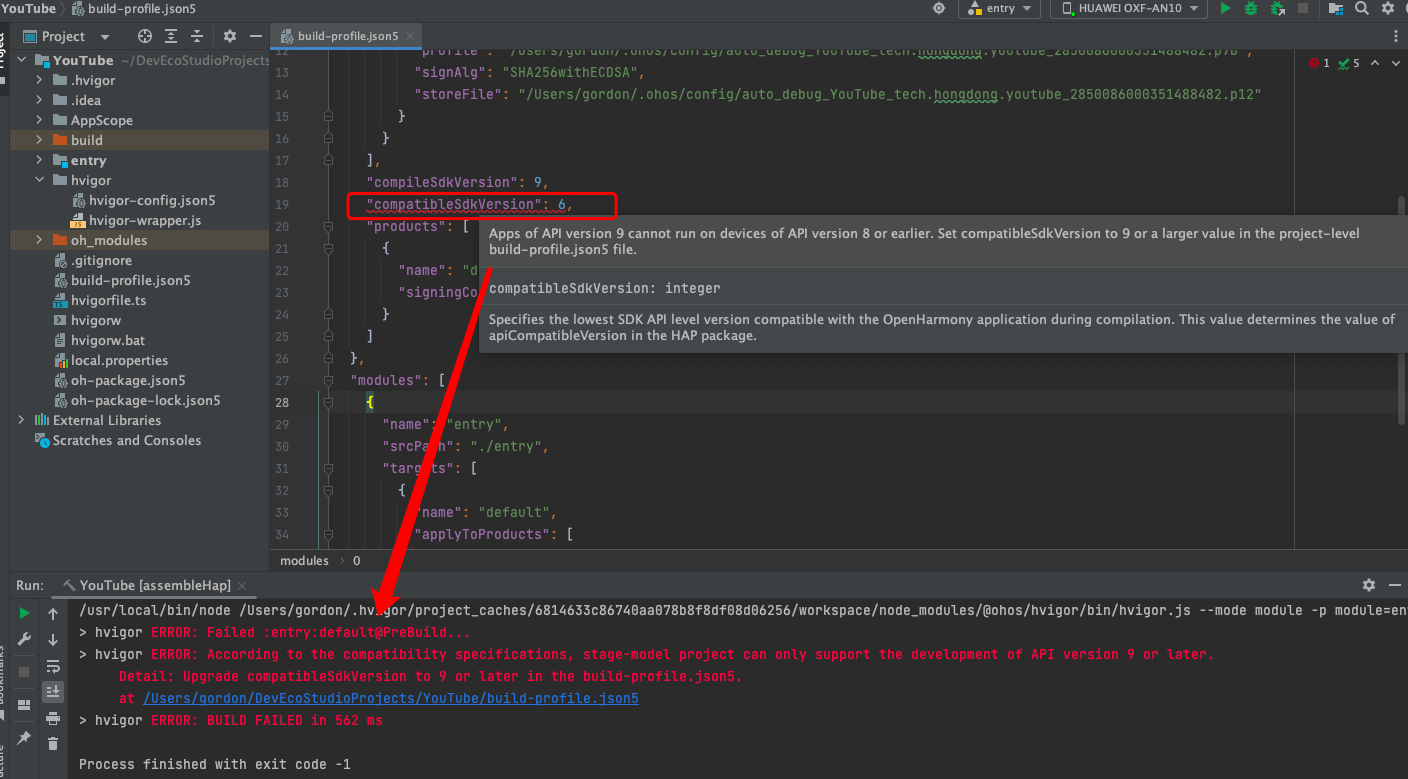Viewport: 1408px width, 779px height.
Task: Open editor tab options three dots
Action: [x=1396, y=36]
